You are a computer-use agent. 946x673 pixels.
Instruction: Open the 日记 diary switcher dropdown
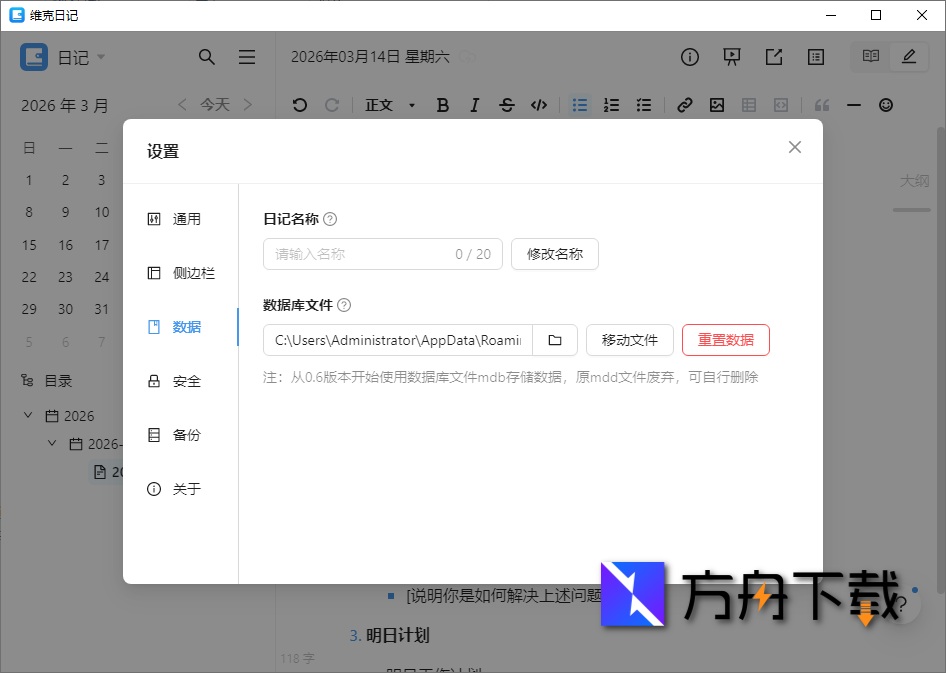point(79,57)
